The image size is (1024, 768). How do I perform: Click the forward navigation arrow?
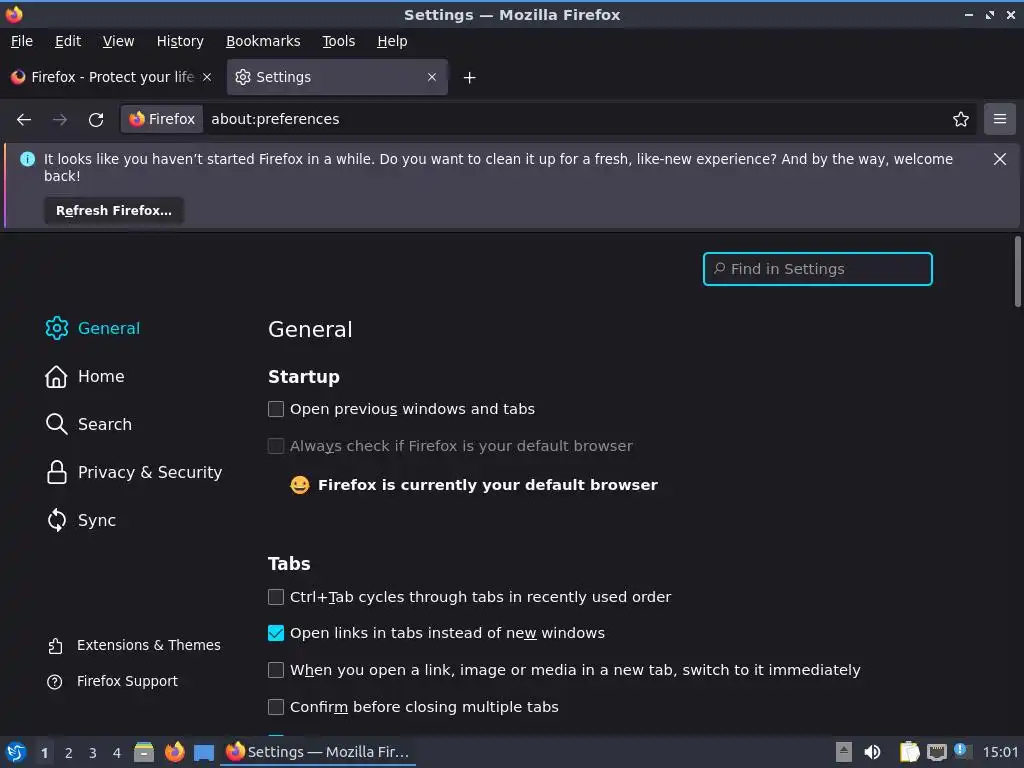(60, 120)
